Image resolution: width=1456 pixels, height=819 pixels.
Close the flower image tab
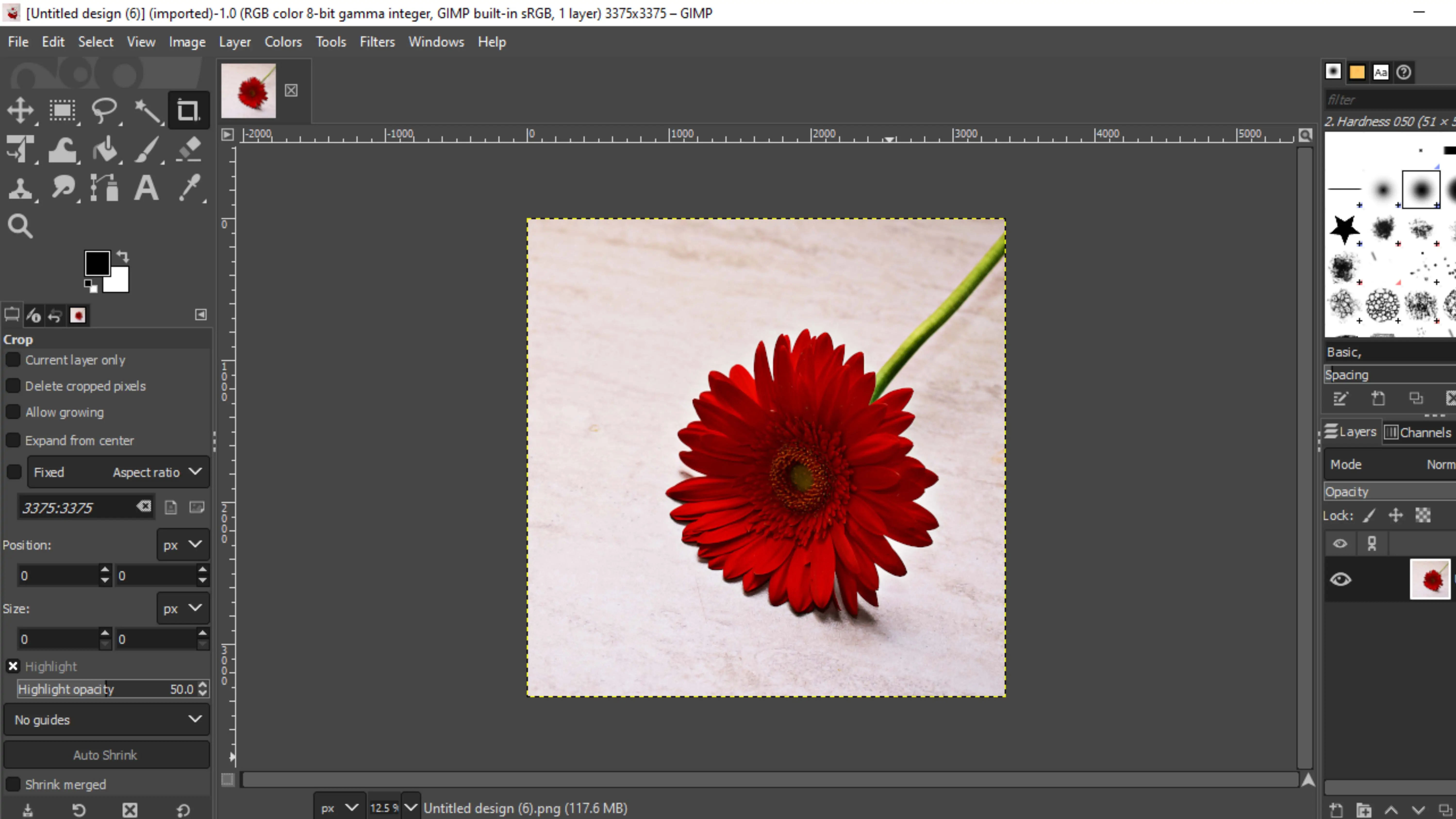(291, 91)
